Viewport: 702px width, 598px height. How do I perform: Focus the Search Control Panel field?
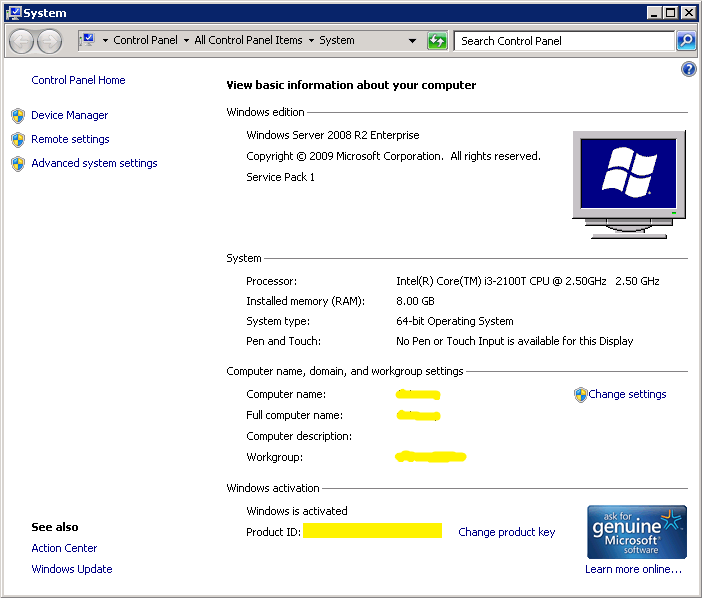(x=564, y=41)
